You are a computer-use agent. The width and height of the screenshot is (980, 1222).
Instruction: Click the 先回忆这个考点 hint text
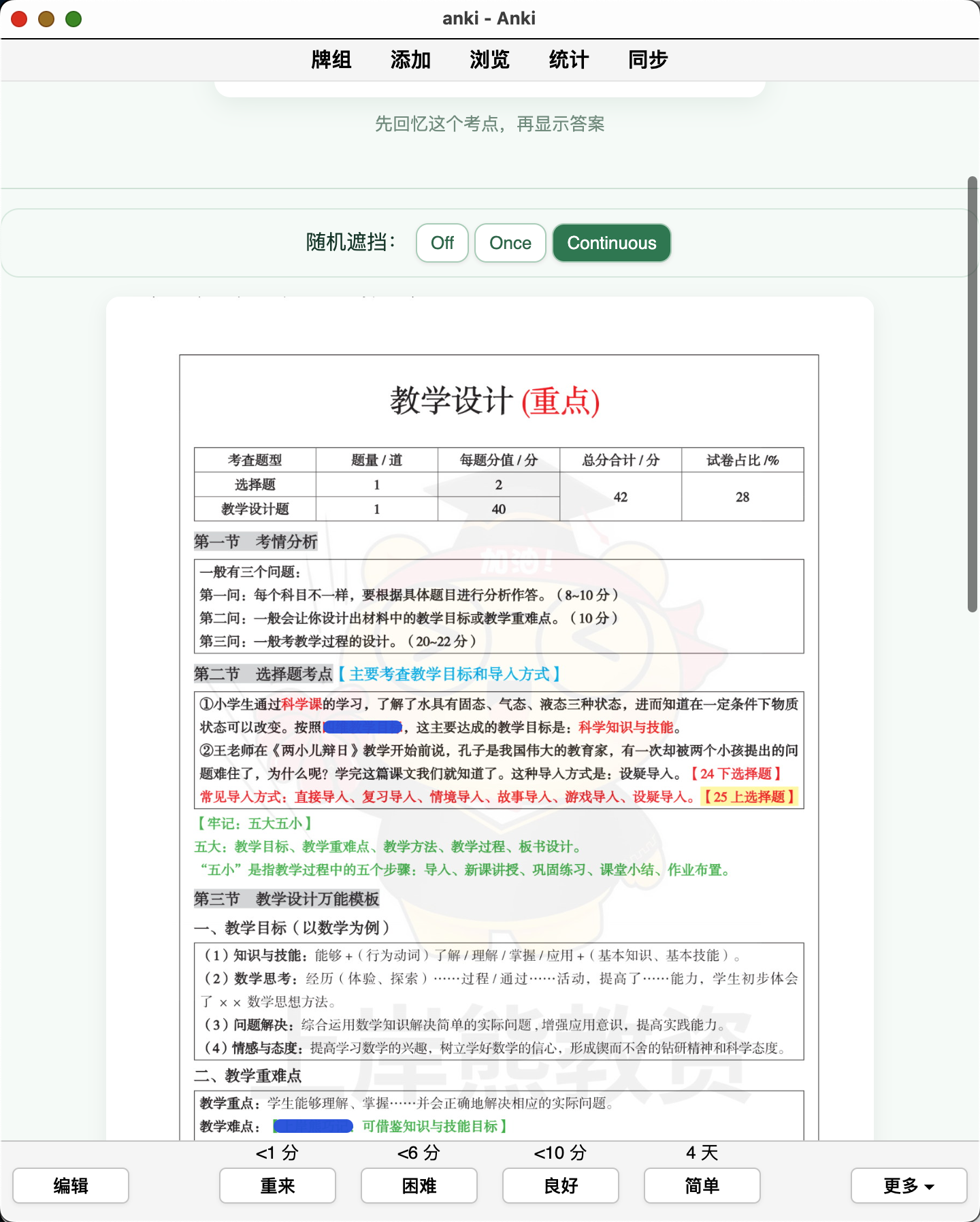coord(490,124)
